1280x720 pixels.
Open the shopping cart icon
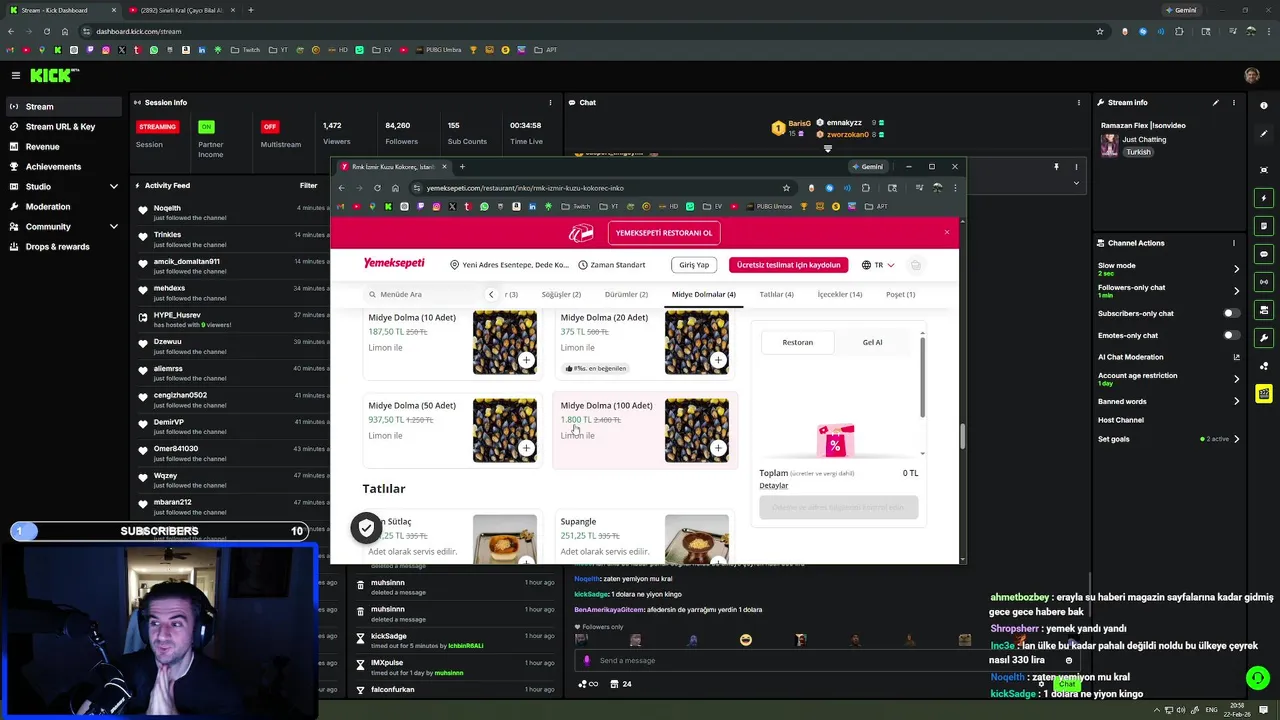pyautogui.click(x=915, y=265)
